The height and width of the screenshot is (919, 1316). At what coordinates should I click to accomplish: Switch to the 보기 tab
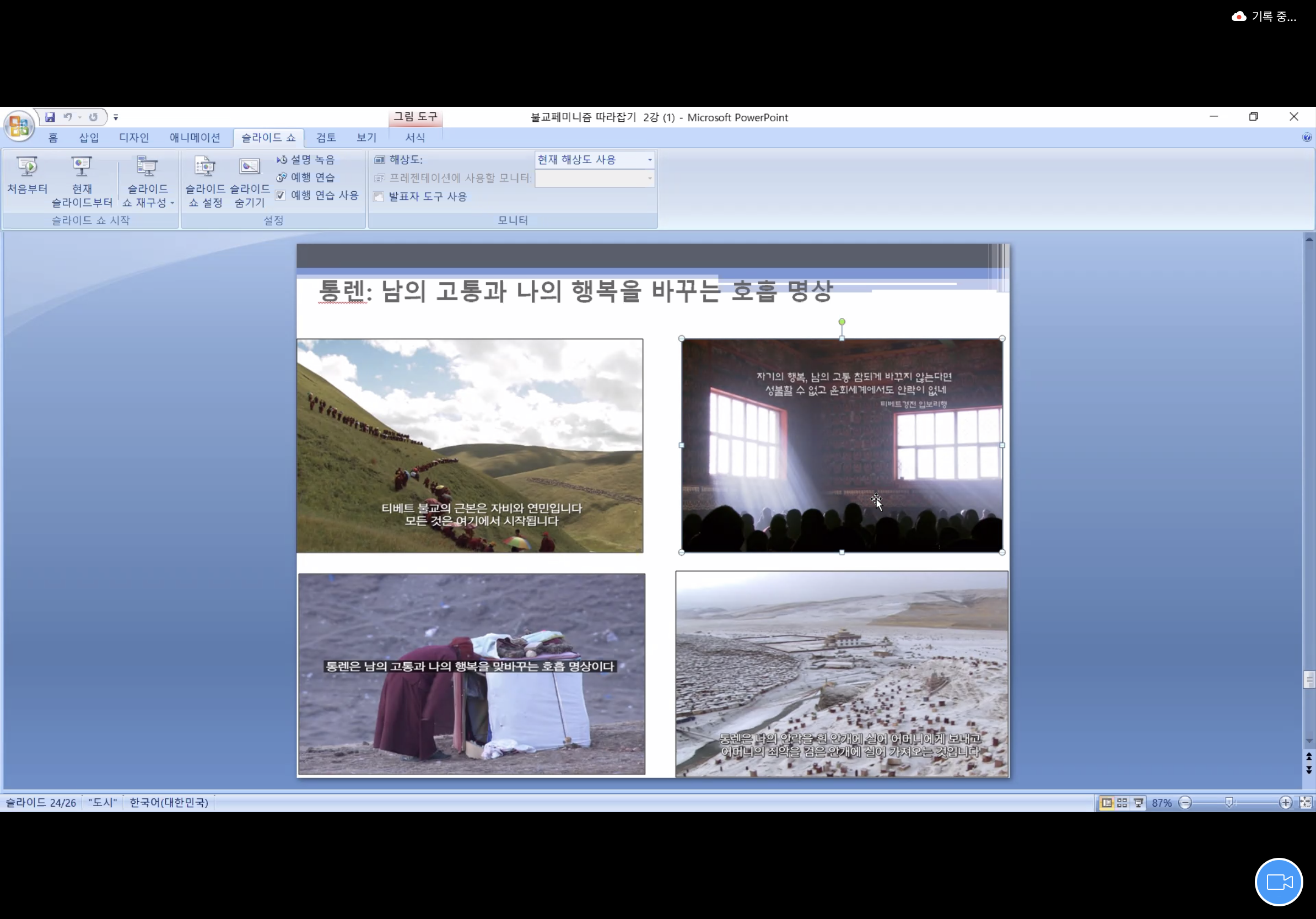(x=366, y=138)
